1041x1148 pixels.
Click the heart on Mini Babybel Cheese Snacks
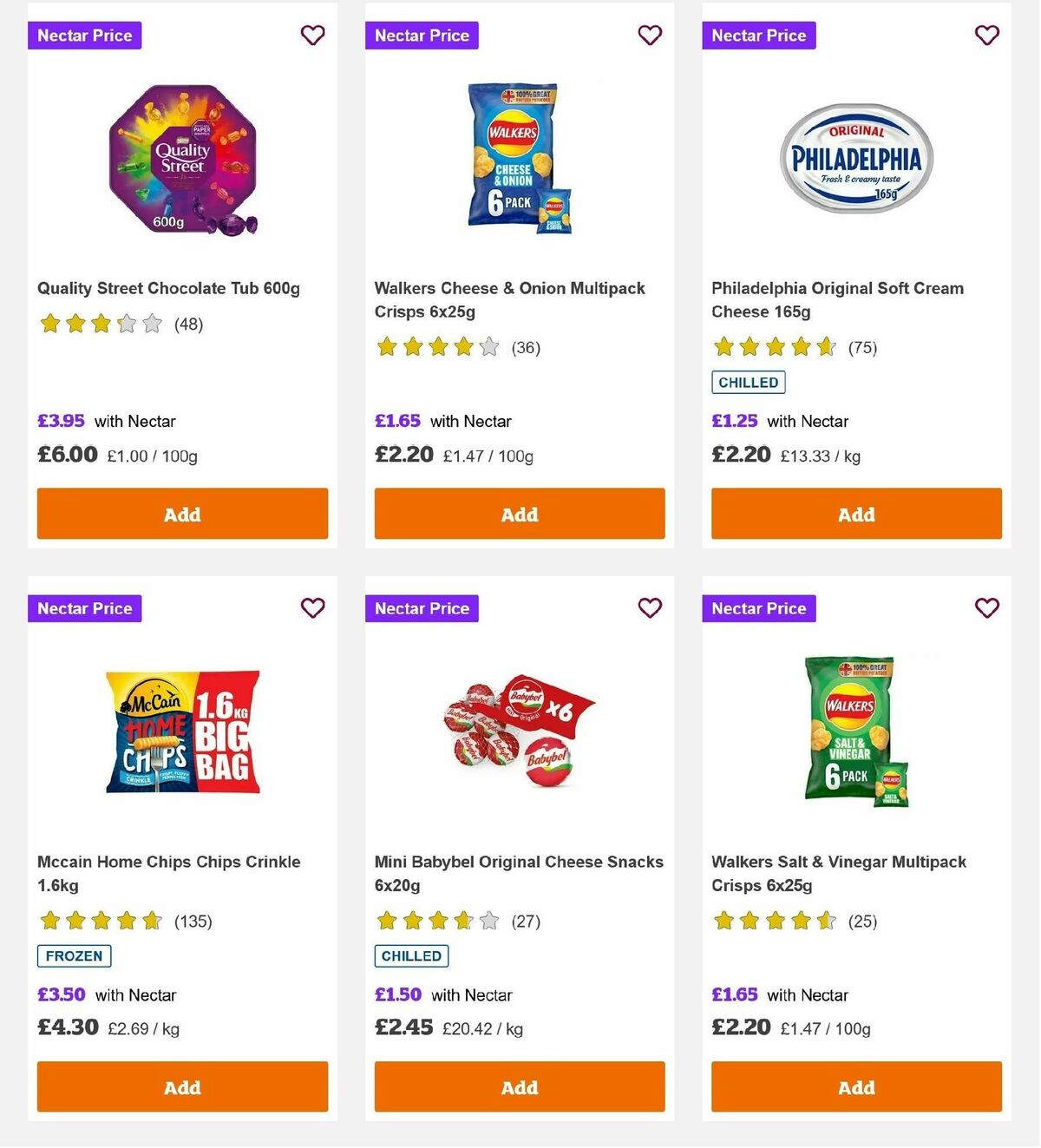(650, 608)
